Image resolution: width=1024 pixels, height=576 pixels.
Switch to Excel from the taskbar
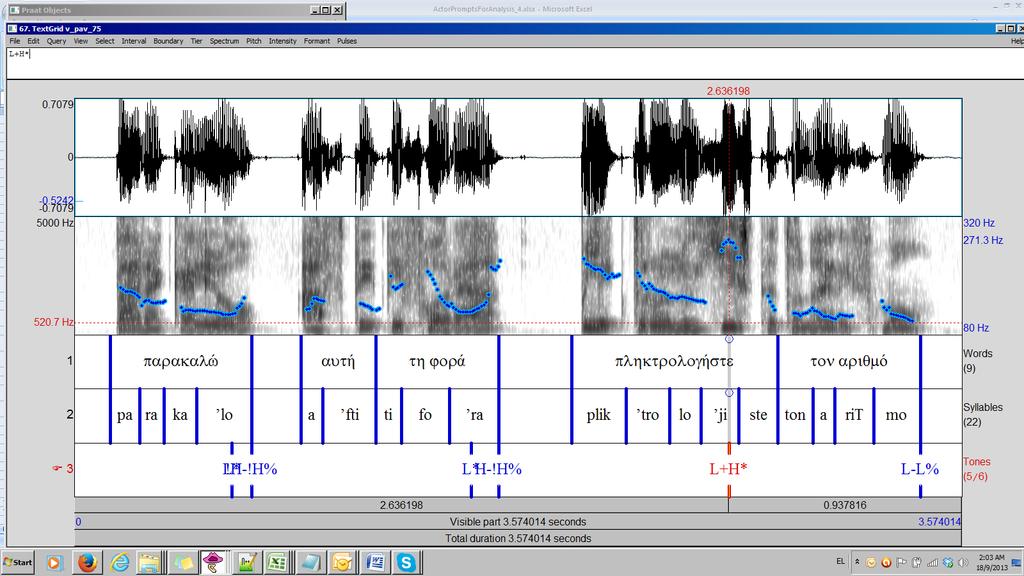pyautogui.click(x=277, y=562)
